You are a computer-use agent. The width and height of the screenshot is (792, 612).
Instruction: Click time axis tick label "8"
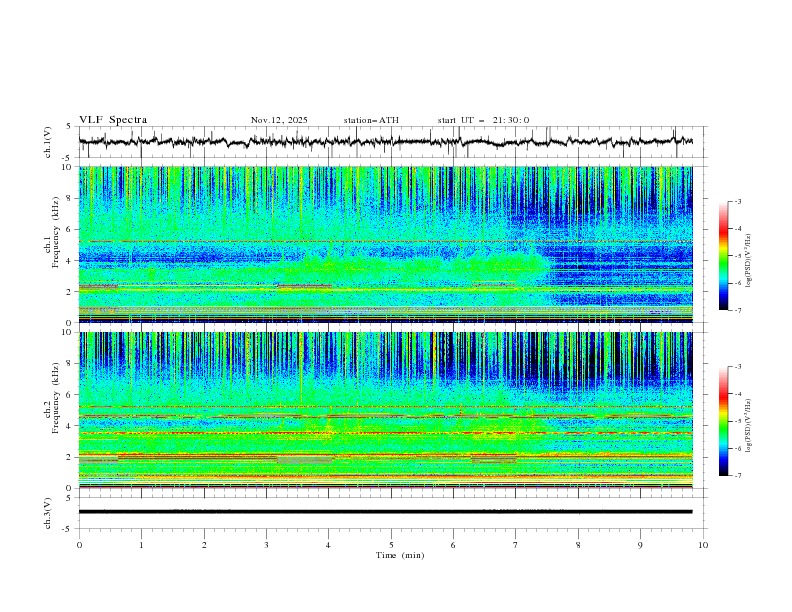point(578,545)
